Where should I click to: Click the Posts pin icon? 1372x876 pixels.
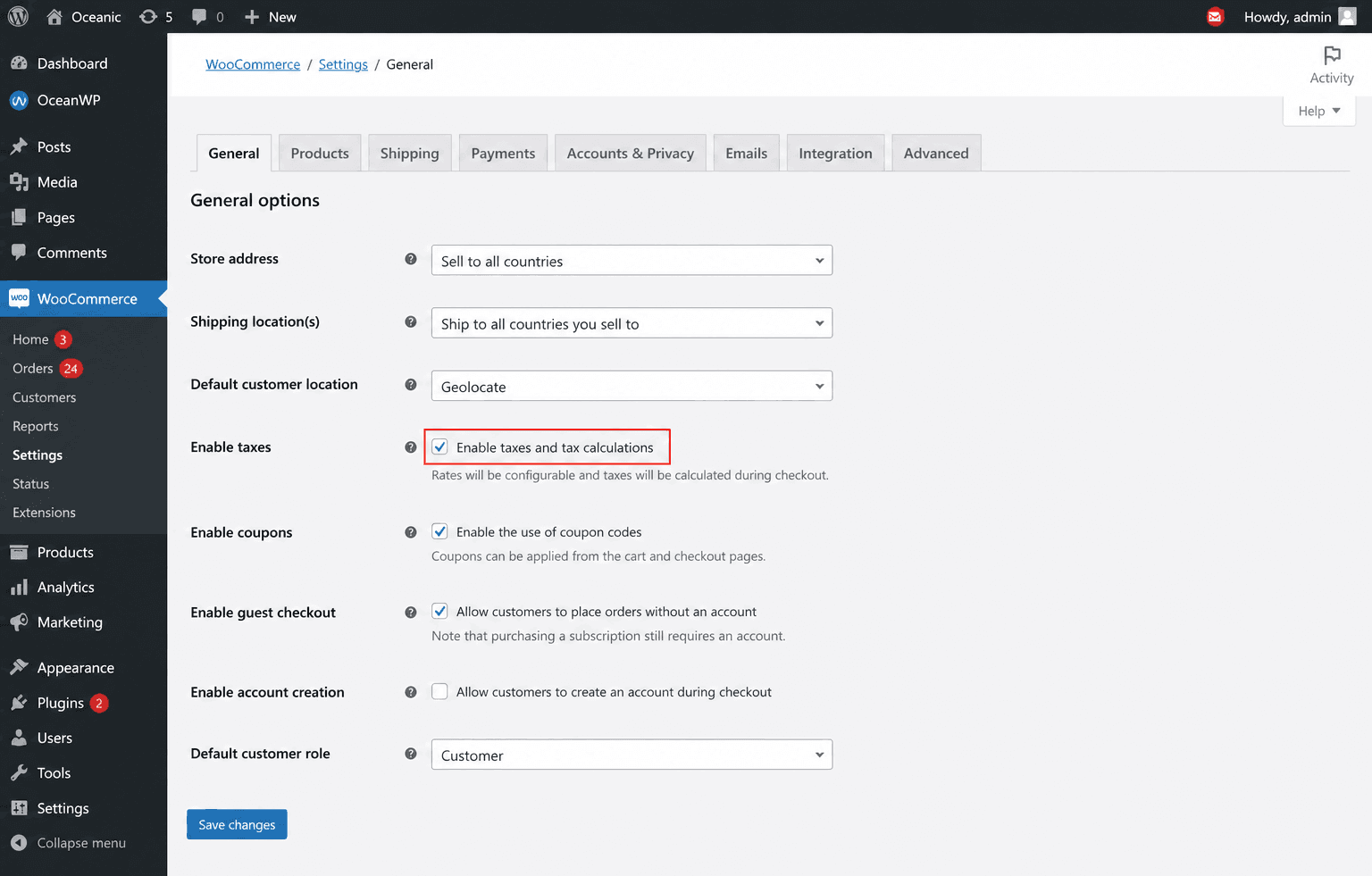(19, 146)
